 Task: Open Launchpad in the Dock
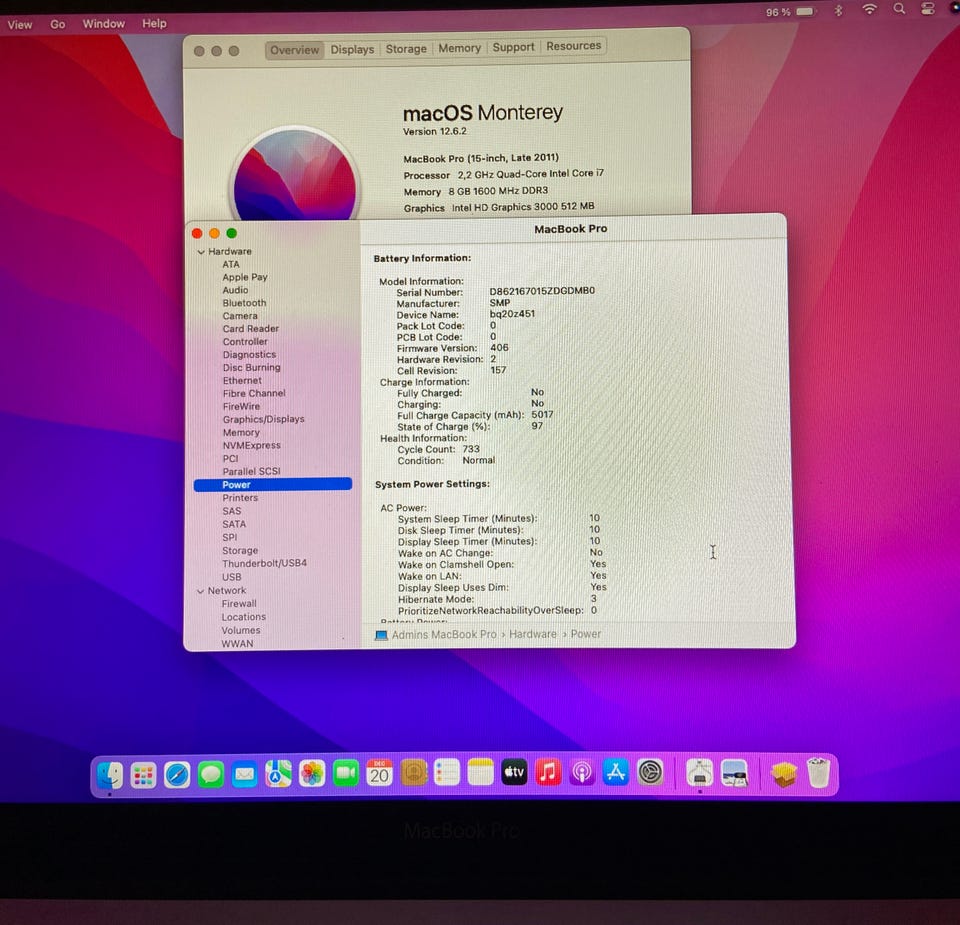(144, 775)
